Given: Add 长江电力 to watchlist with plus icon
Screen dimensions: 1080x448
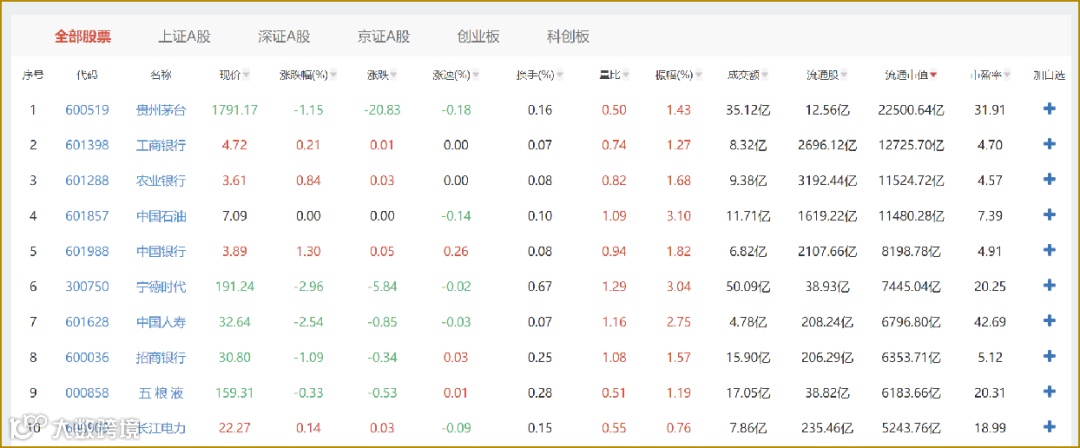Looking at the screenshot, I should pyautogui.click(x=1050, y=427).
